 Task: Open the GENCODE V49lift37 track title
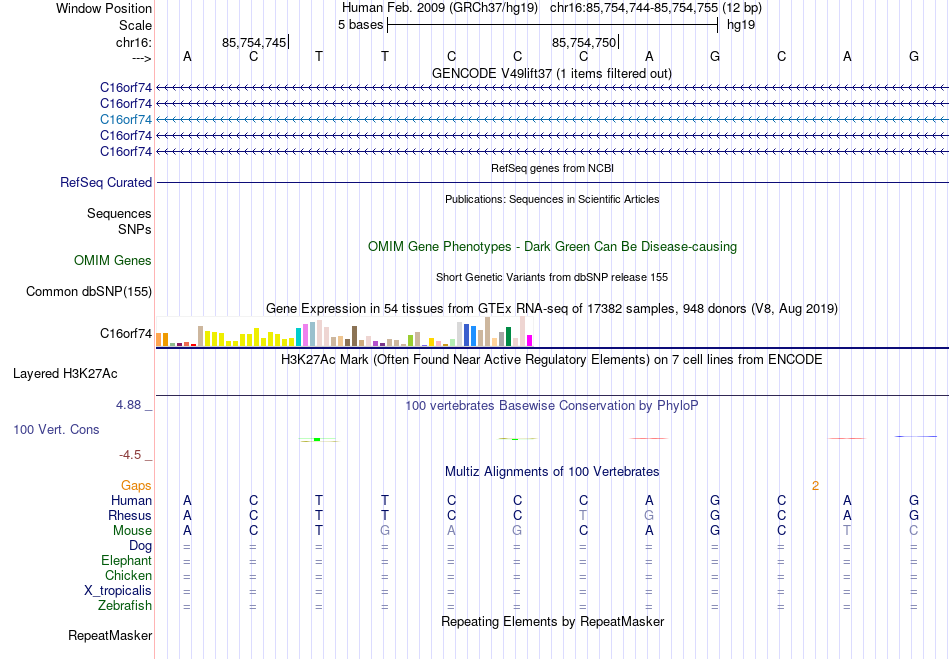click(551, 73)
